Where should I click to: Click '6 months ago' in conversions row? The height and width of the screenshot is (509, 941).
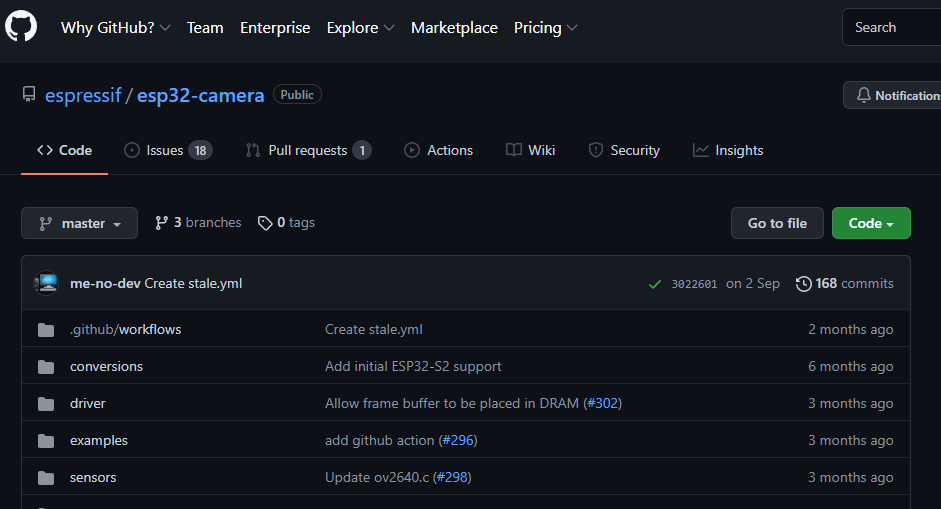click(x=850, y=367)
